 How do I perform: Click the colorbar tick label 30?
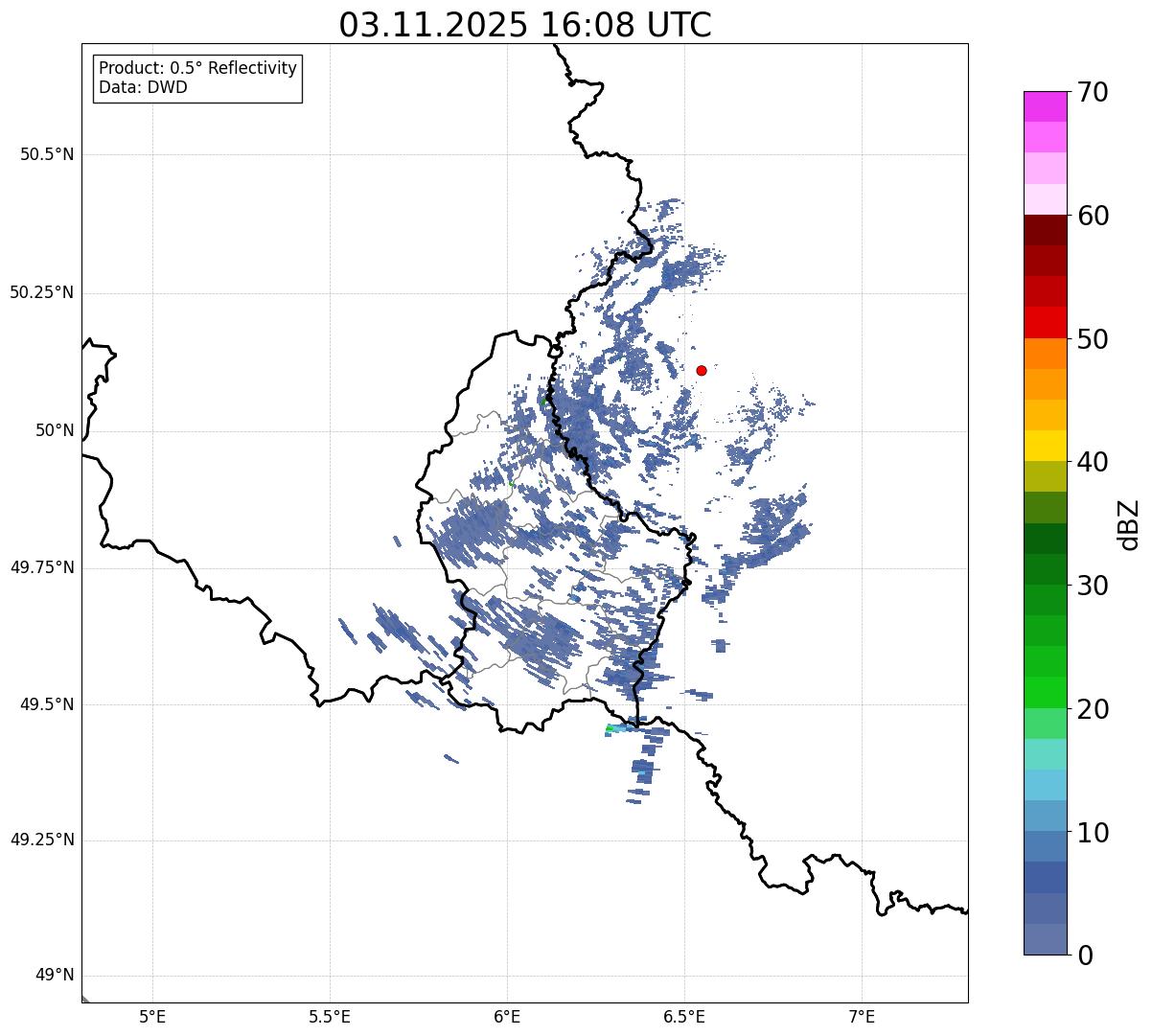coord(1093,586)
